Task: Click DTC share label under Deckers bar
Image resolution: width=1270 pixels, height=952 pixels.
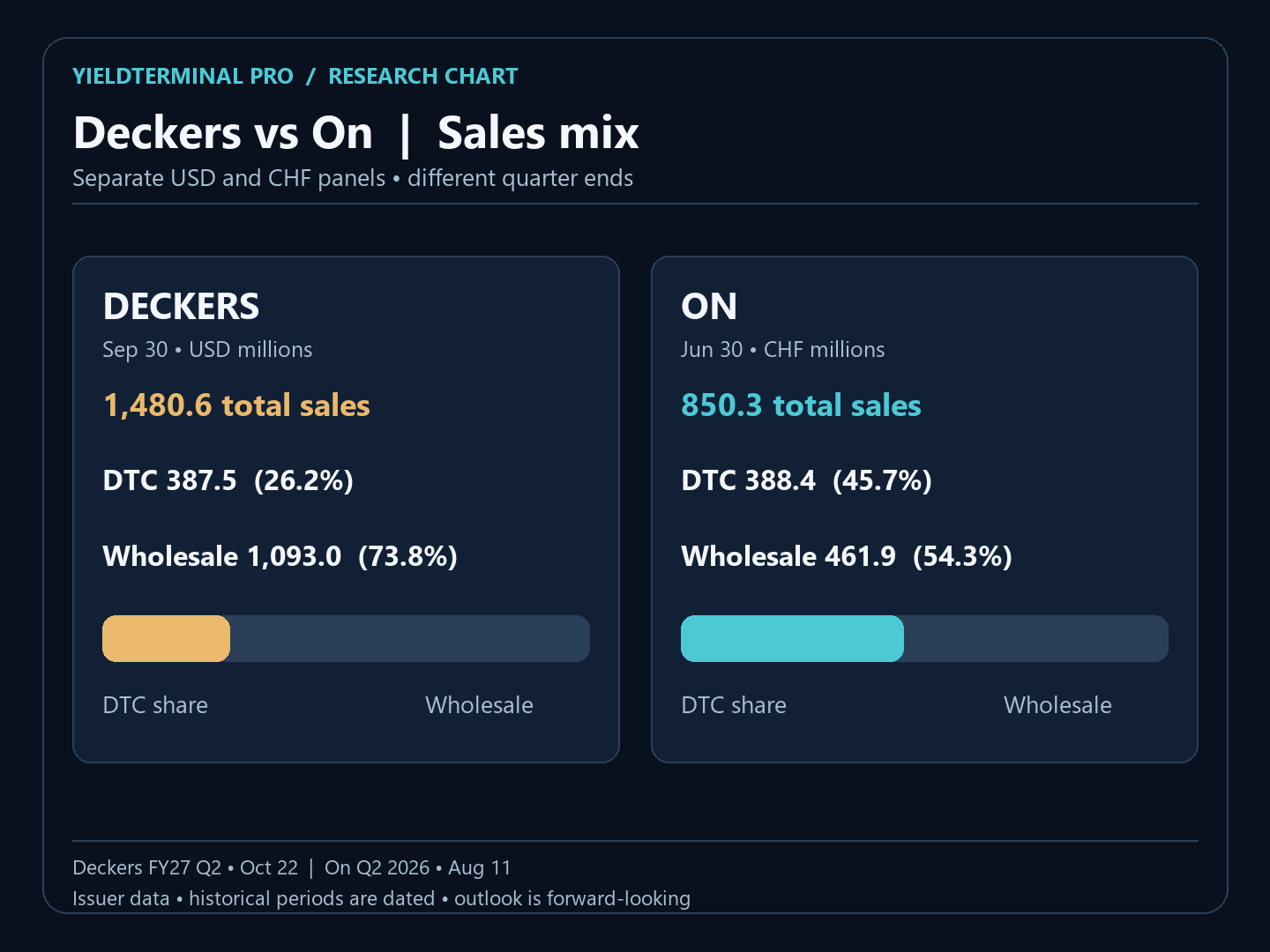Action: click(155, 705)
